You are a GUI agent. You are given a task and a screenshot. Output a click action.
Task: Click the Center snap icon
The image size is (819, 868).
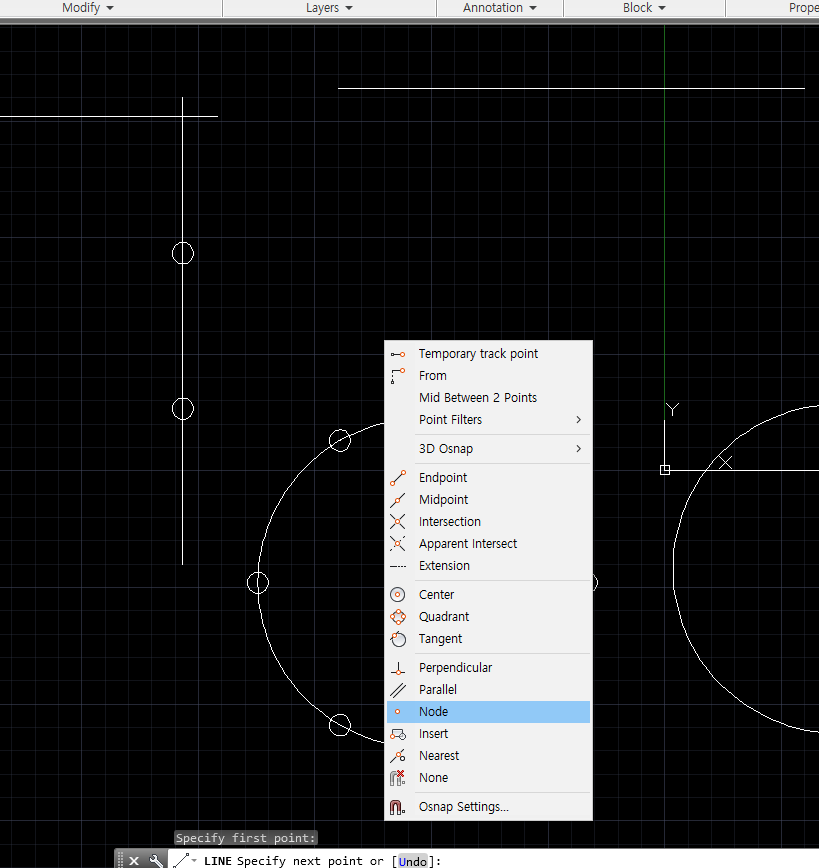pyautogui.click(x=398, y=595)
